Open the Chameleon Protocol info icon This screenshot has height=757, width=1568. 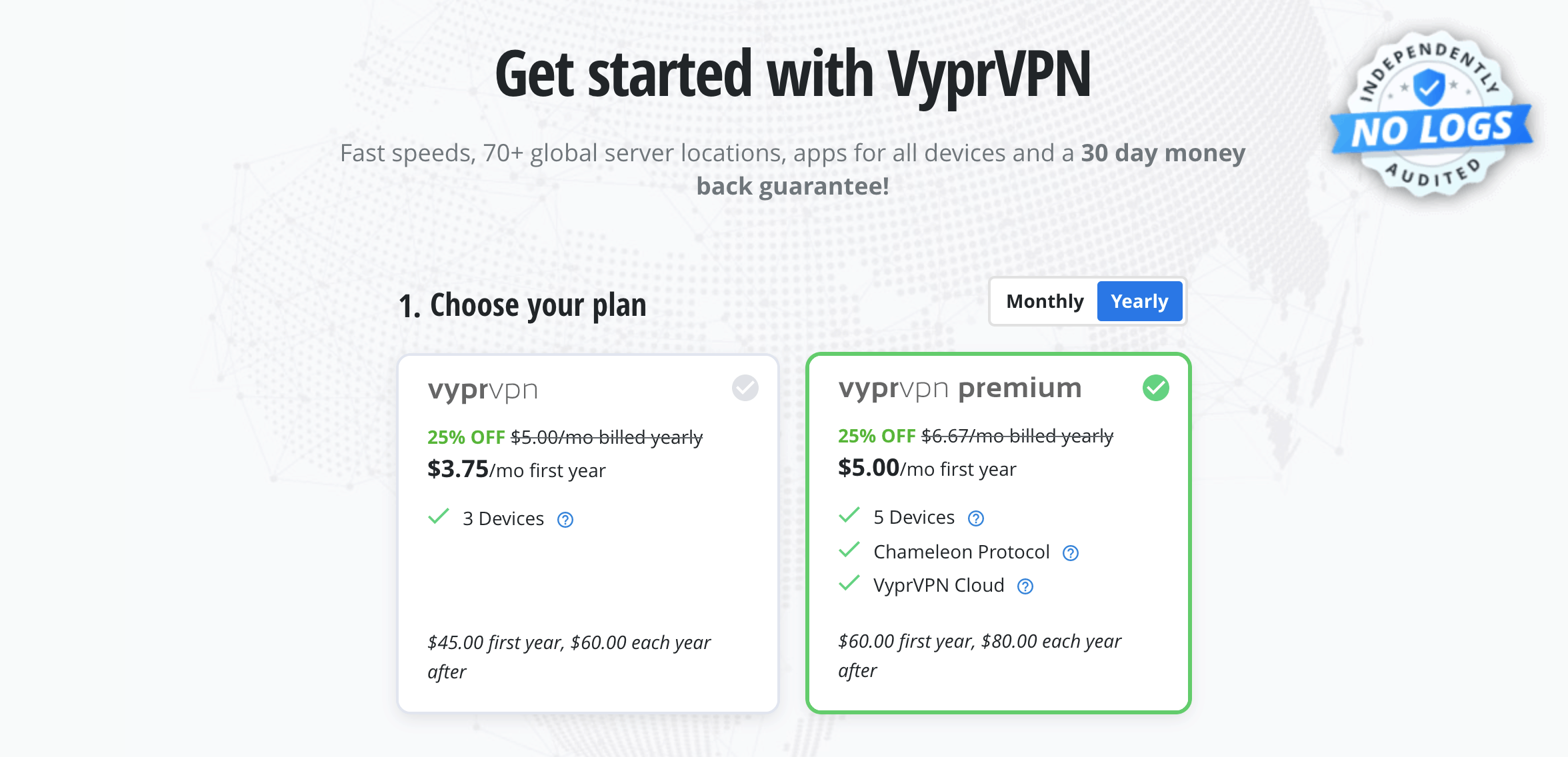pos(1071,553)
